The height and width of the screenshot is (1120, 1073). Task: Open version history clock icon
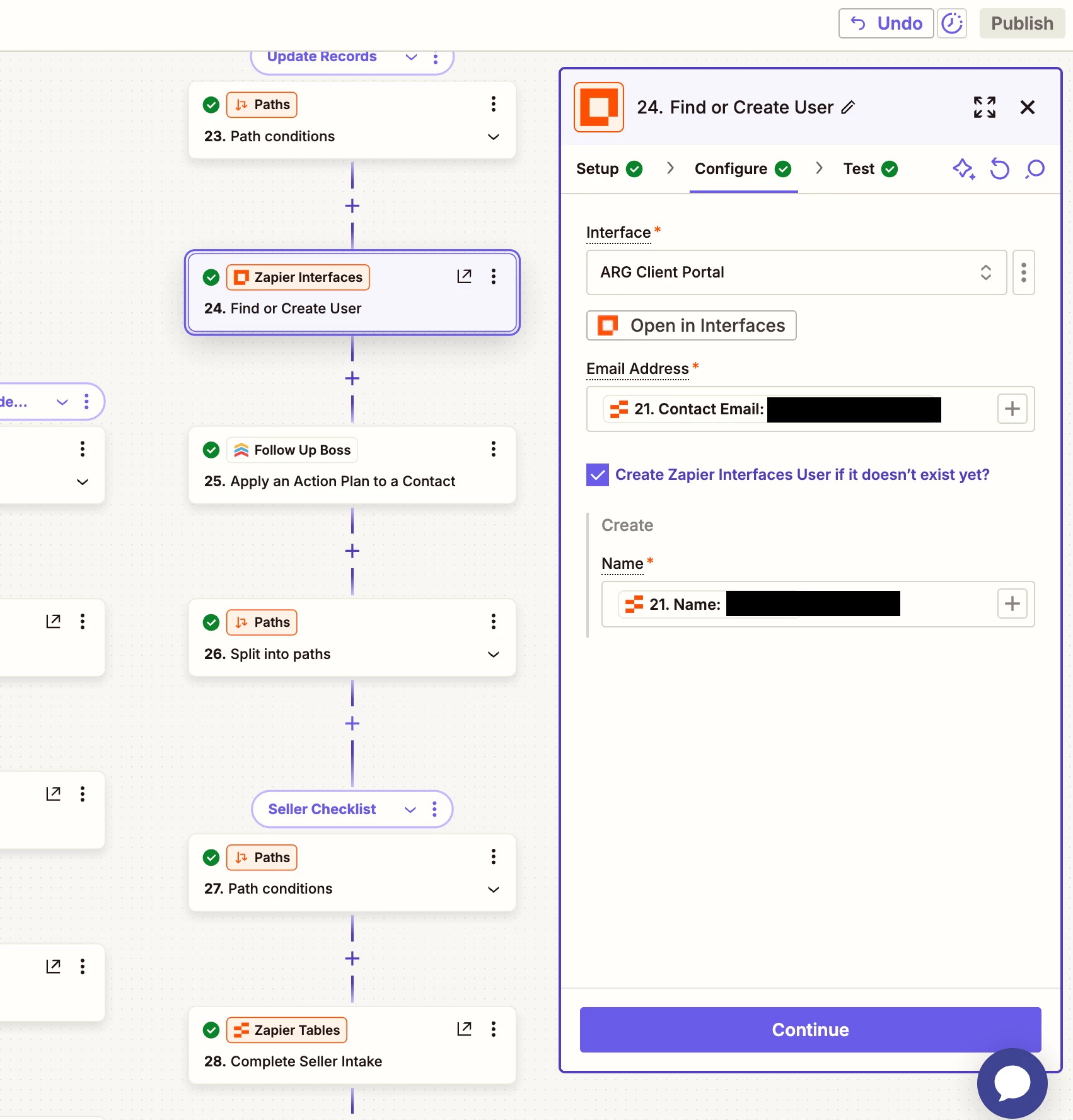[952, 23]
